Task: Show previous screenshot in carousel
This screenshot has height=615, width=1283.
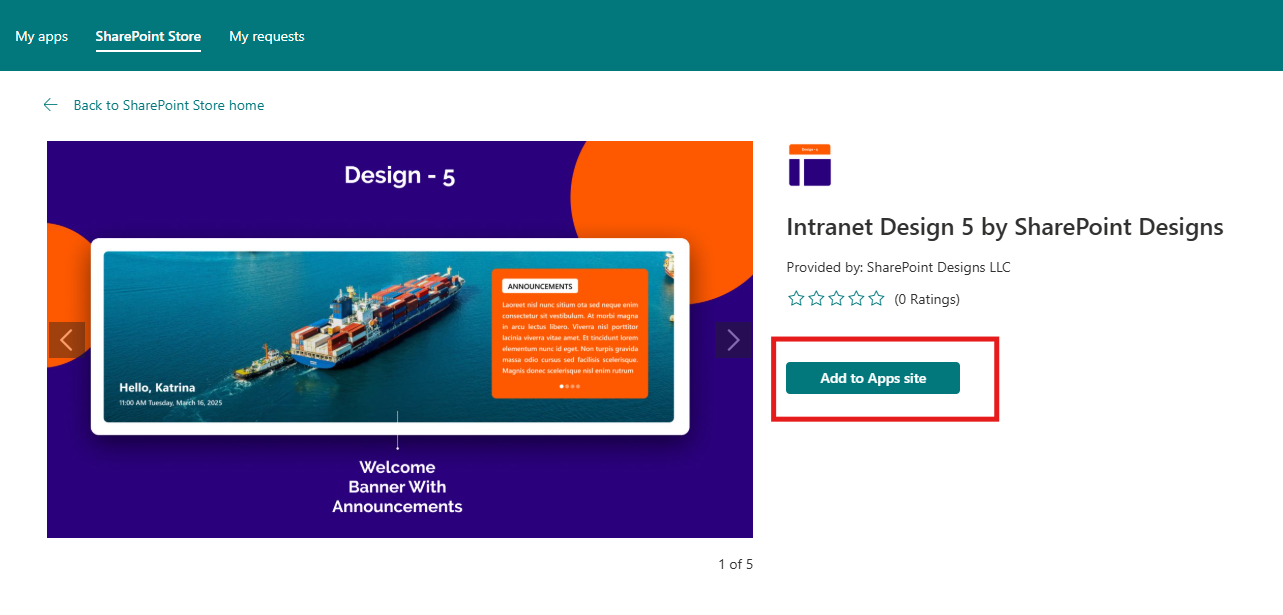Action: (x=67, y=340)
